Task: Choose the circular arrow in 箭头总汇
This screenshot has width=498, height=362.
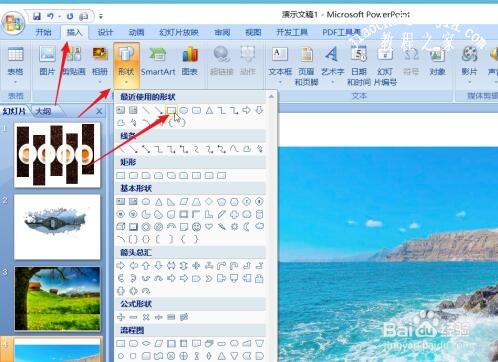Action: coord(146,291)
